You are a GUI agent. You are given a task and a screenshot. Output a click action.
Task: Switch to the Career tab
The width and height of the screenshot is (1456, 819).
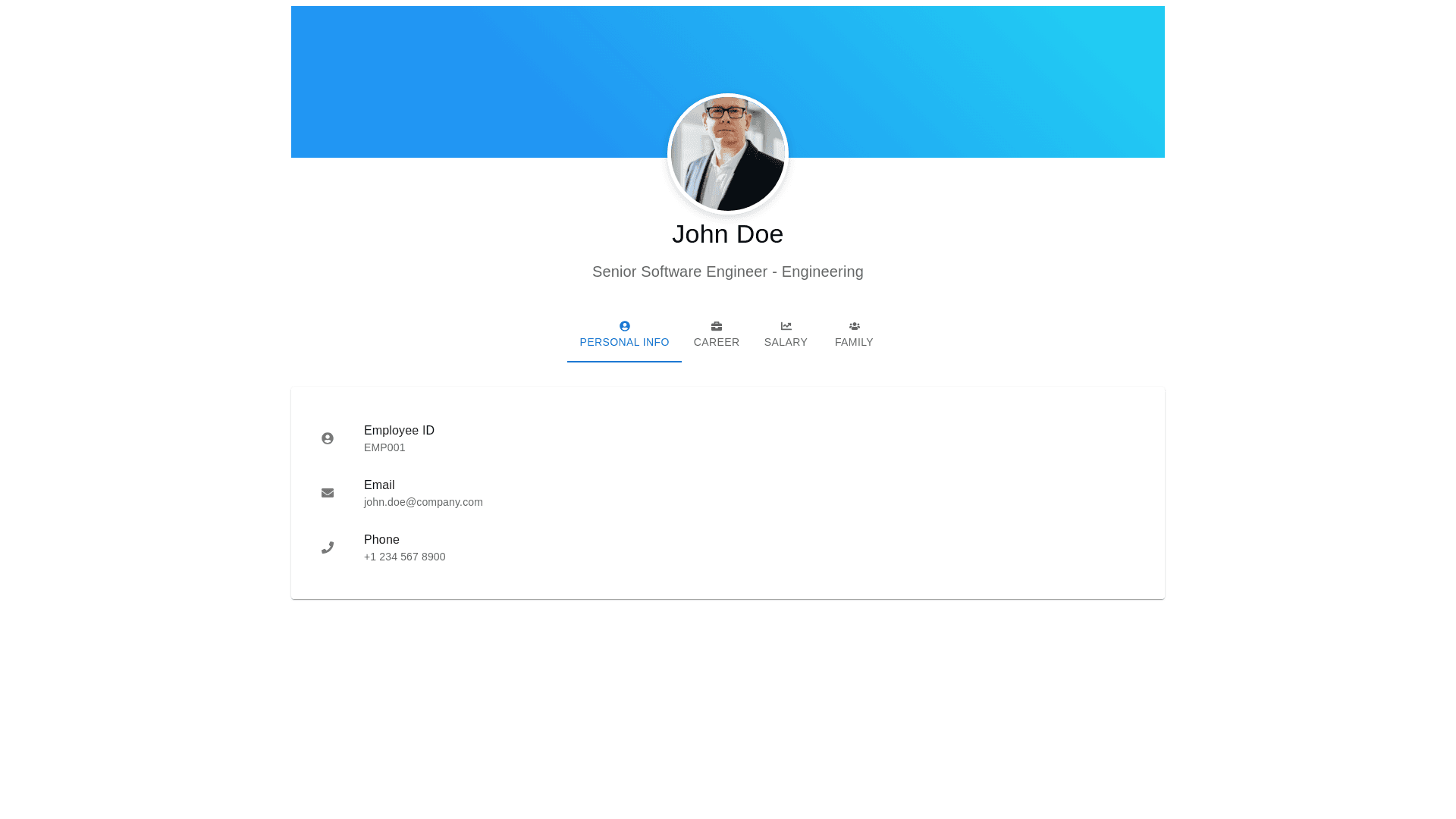[x=716, y=342]
